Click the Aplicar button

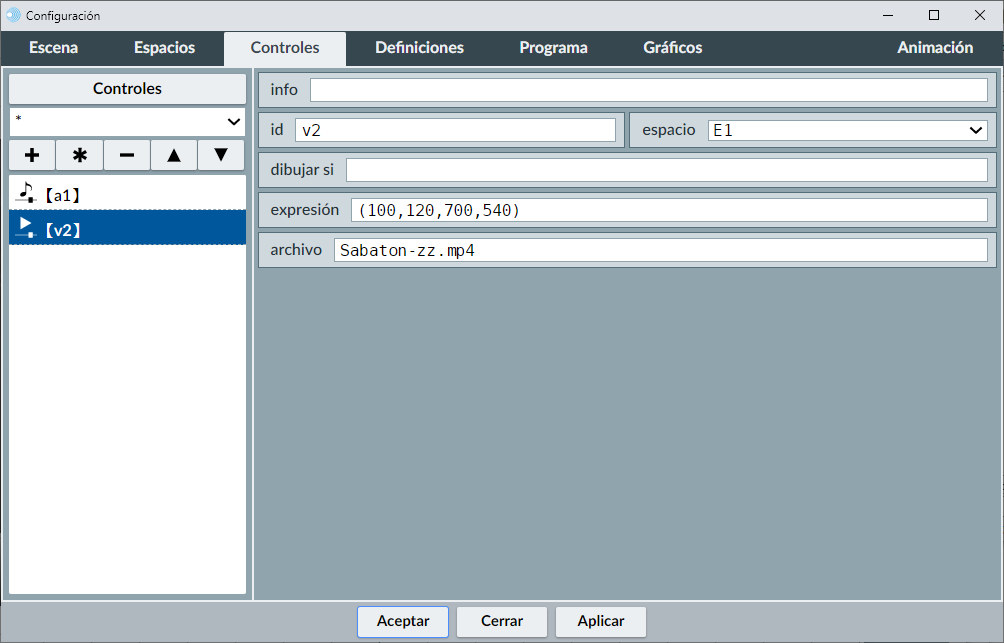pos(600,621)
